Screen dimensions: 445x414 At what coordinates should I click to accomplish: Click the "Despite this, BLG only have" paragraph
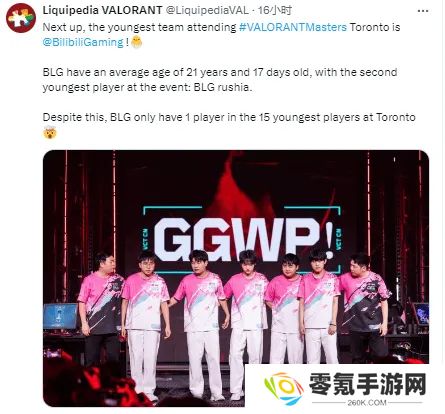click(229, 117)
